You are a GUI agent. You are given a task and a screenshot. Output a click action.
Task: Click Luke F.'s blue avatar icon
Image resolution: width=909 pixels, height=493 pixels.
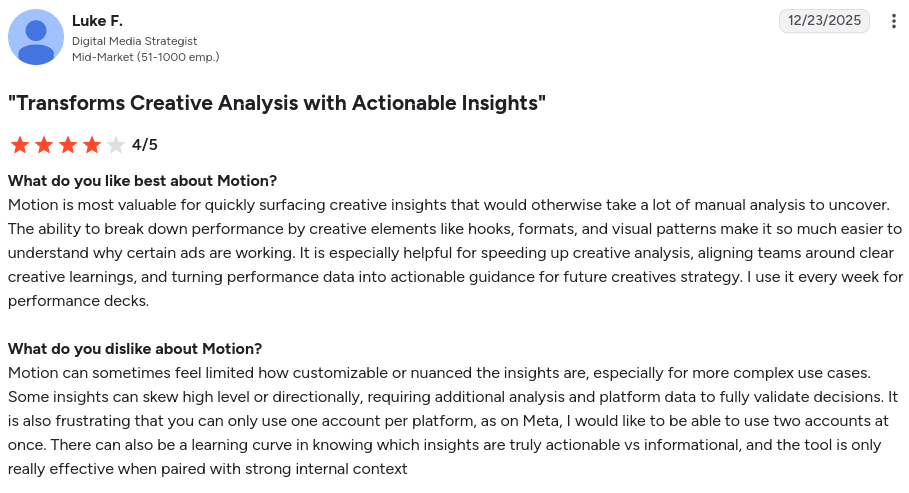pos(36,37)
